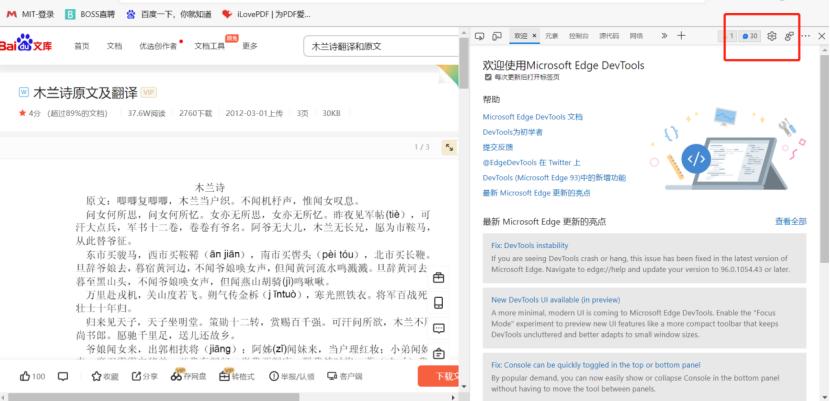Expand more DevTools tabs chevron
830x401 pixels.
pos(664,36)
